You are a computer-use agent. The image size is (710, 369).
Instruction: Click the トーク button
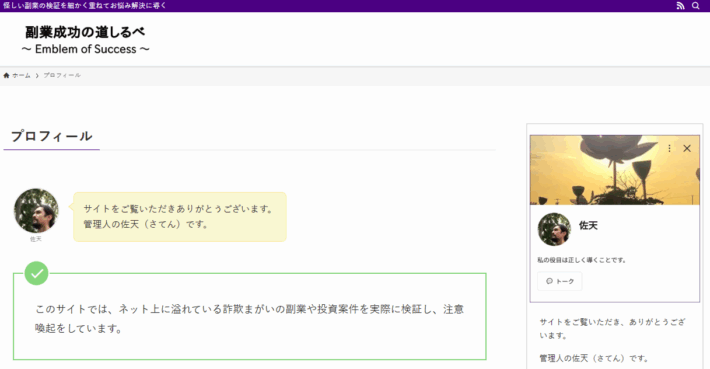pos(560,281)
